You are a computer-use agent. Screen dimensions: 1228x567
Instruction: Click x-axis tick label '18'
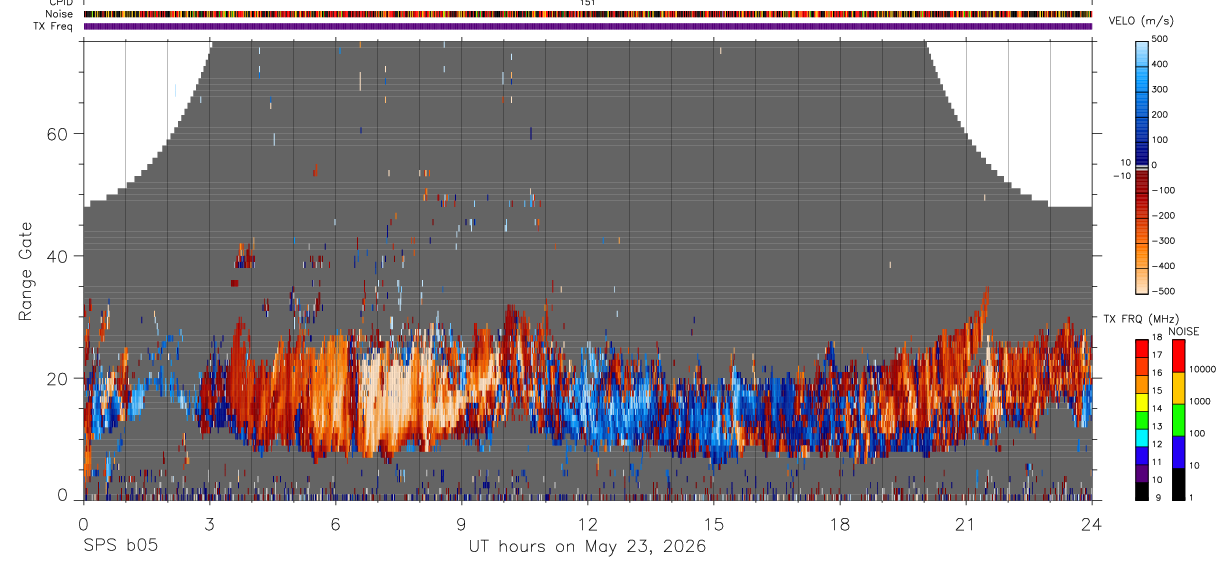pos(840,524)
